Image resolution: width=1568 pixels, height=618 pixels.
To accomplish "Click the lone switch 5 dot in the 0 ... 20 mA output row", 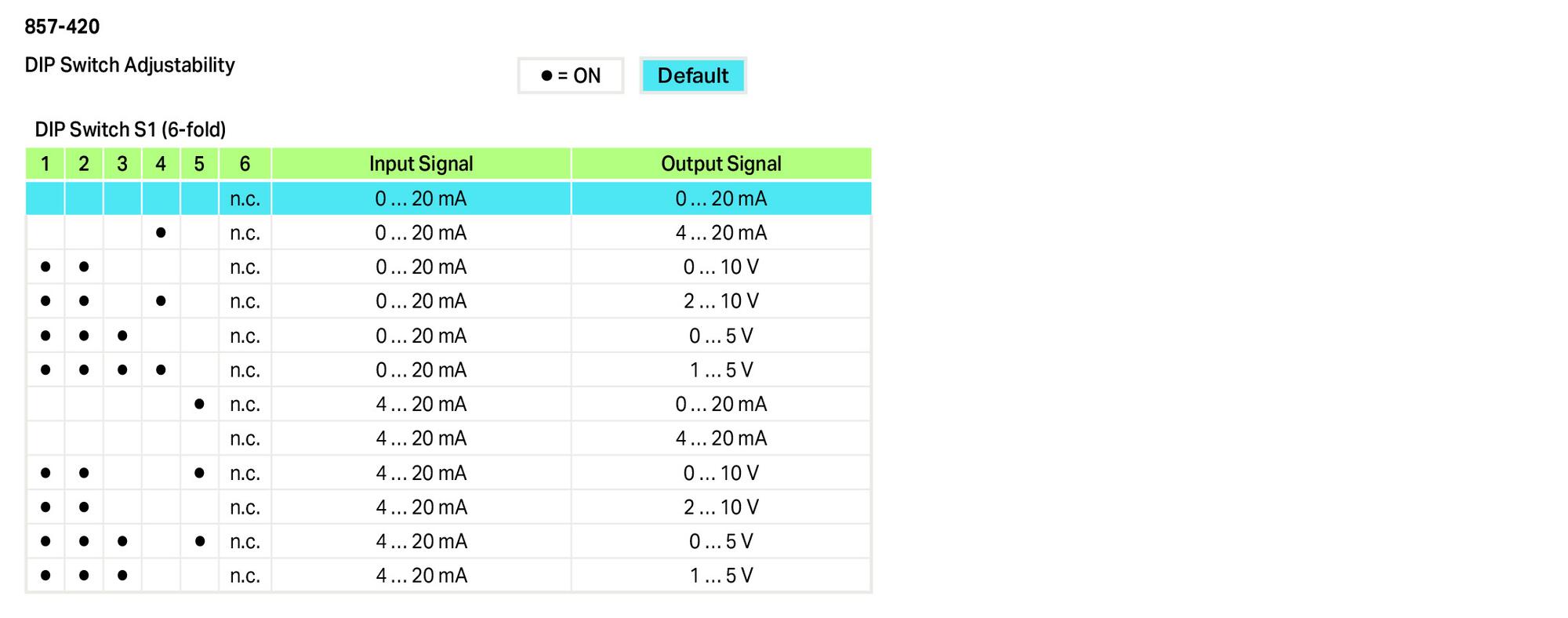I will (199, 404).
